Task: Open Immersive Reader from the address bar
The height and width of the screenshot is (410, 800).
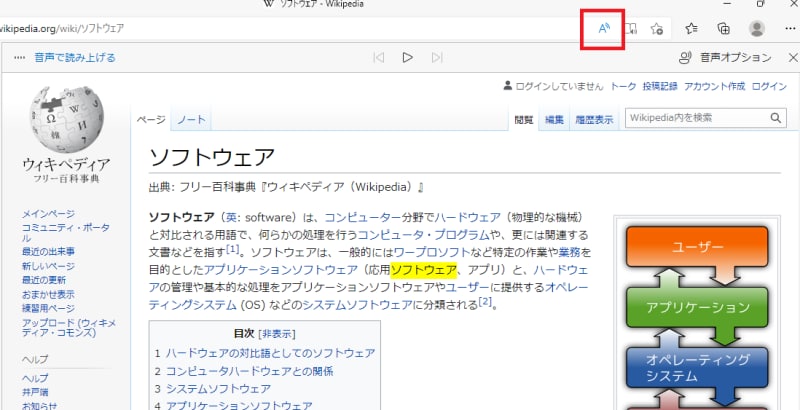Action: [x=631, y=29]
